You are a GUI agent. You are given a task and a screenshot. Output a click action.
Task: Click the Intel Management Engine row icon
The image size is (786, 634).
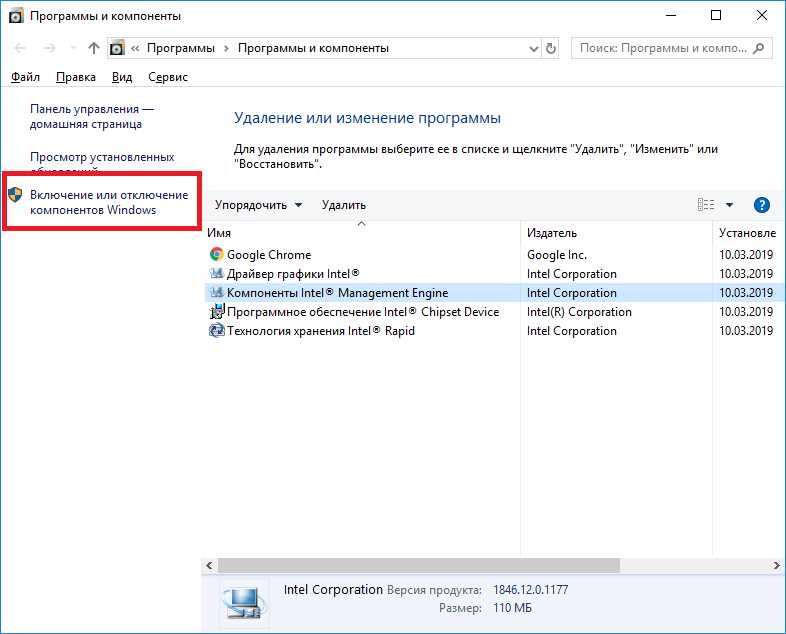point(216,292)
